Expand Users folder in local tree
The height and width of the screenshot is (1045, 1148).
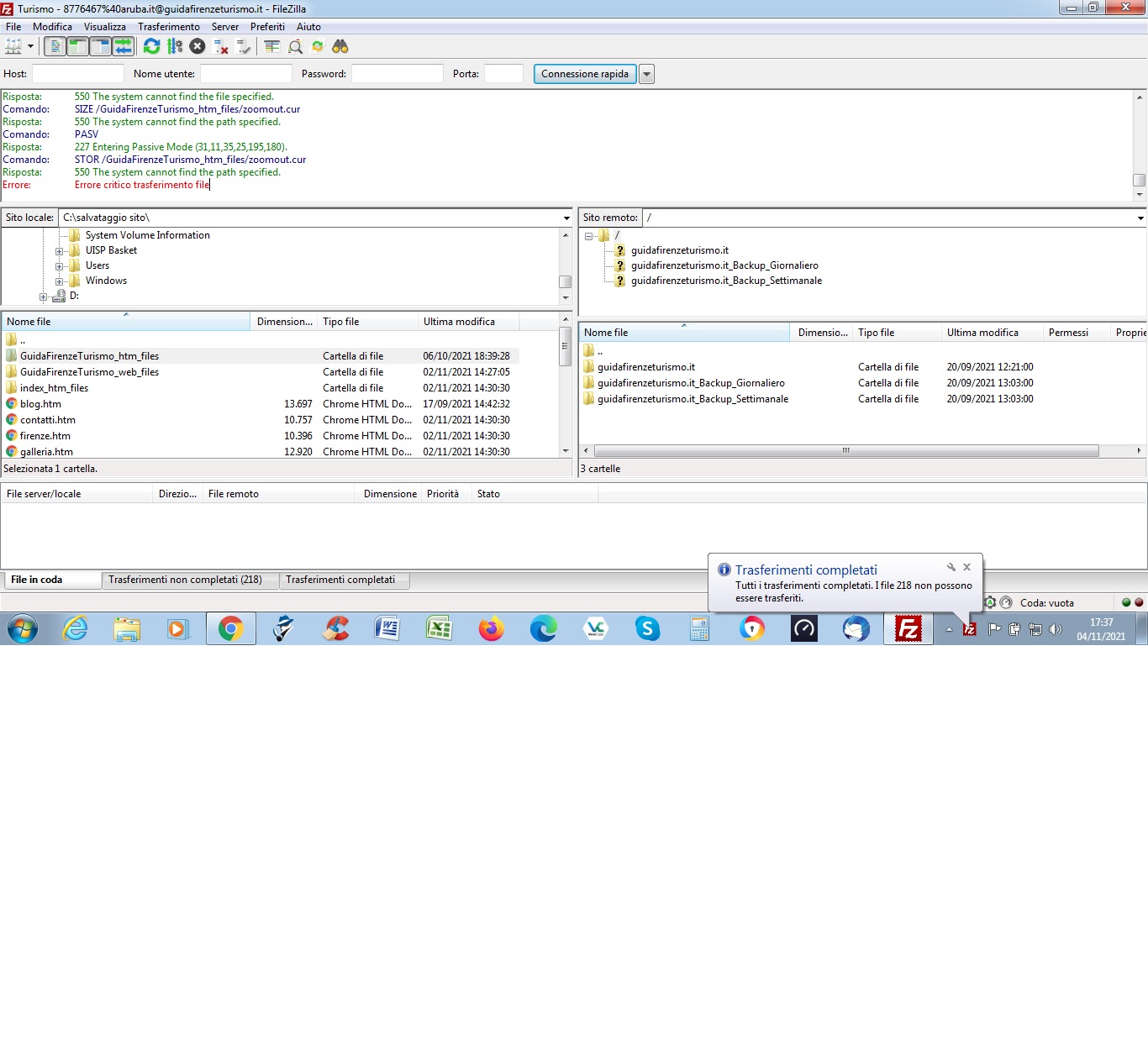pos(60,266)
